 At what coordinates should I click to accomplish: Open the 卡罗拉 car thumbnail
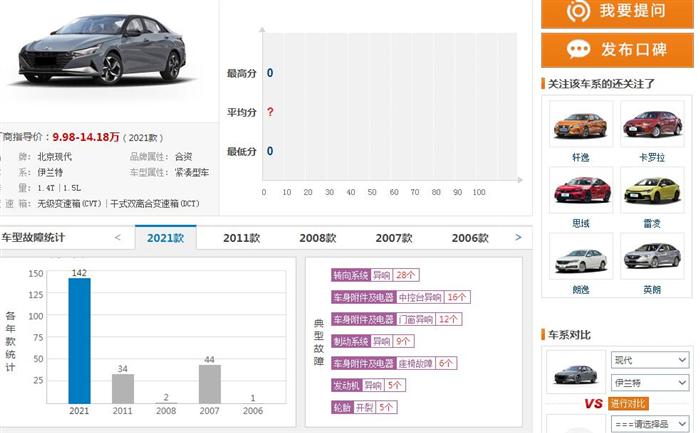coord(652,124)
